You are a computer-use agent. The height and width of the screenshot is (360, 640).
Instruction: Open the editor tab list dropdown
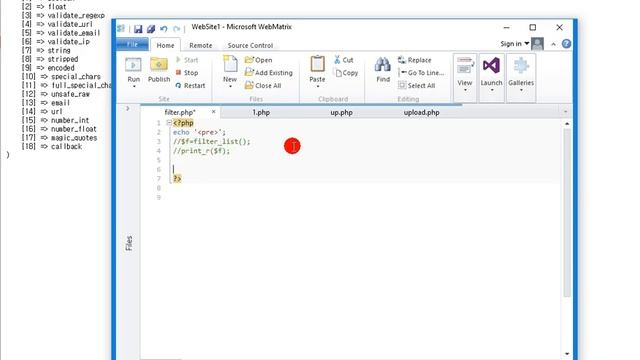[565, 112]
